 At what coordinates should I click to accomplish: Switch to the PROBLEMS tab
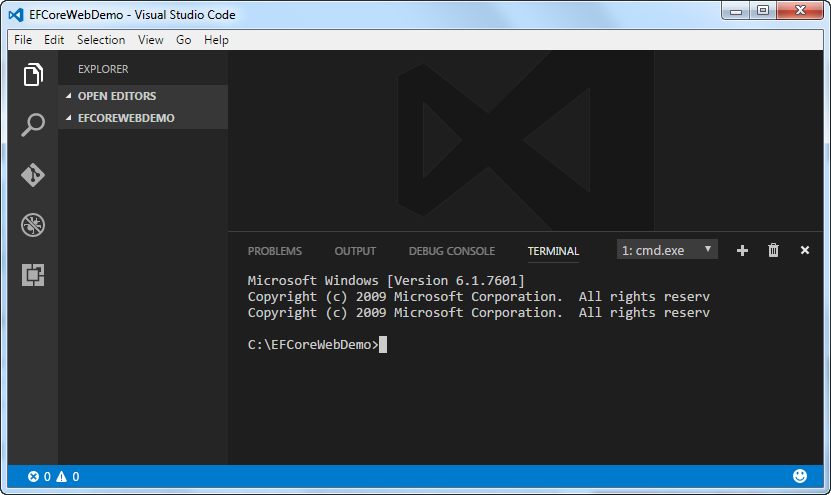(x=275, y=251)
